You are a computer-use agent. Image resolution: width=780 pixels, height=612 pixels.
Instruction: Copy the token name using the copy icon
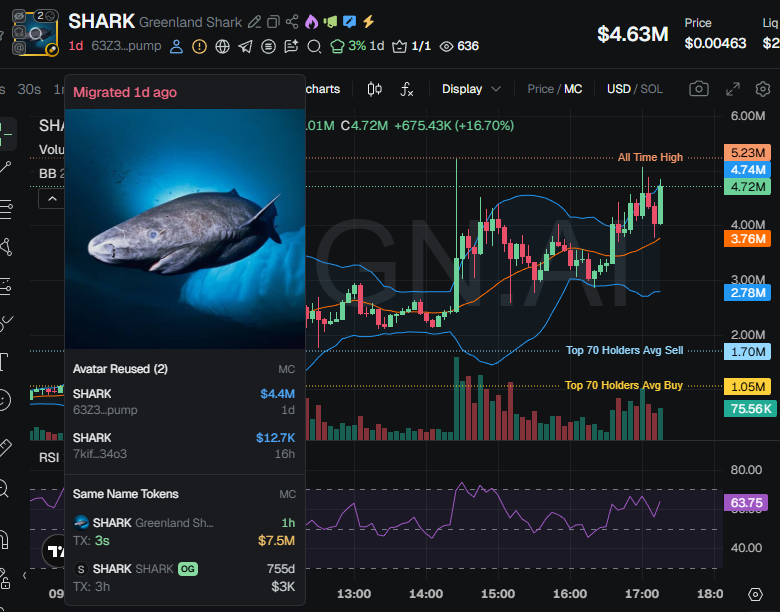click(x=273, y=22)
